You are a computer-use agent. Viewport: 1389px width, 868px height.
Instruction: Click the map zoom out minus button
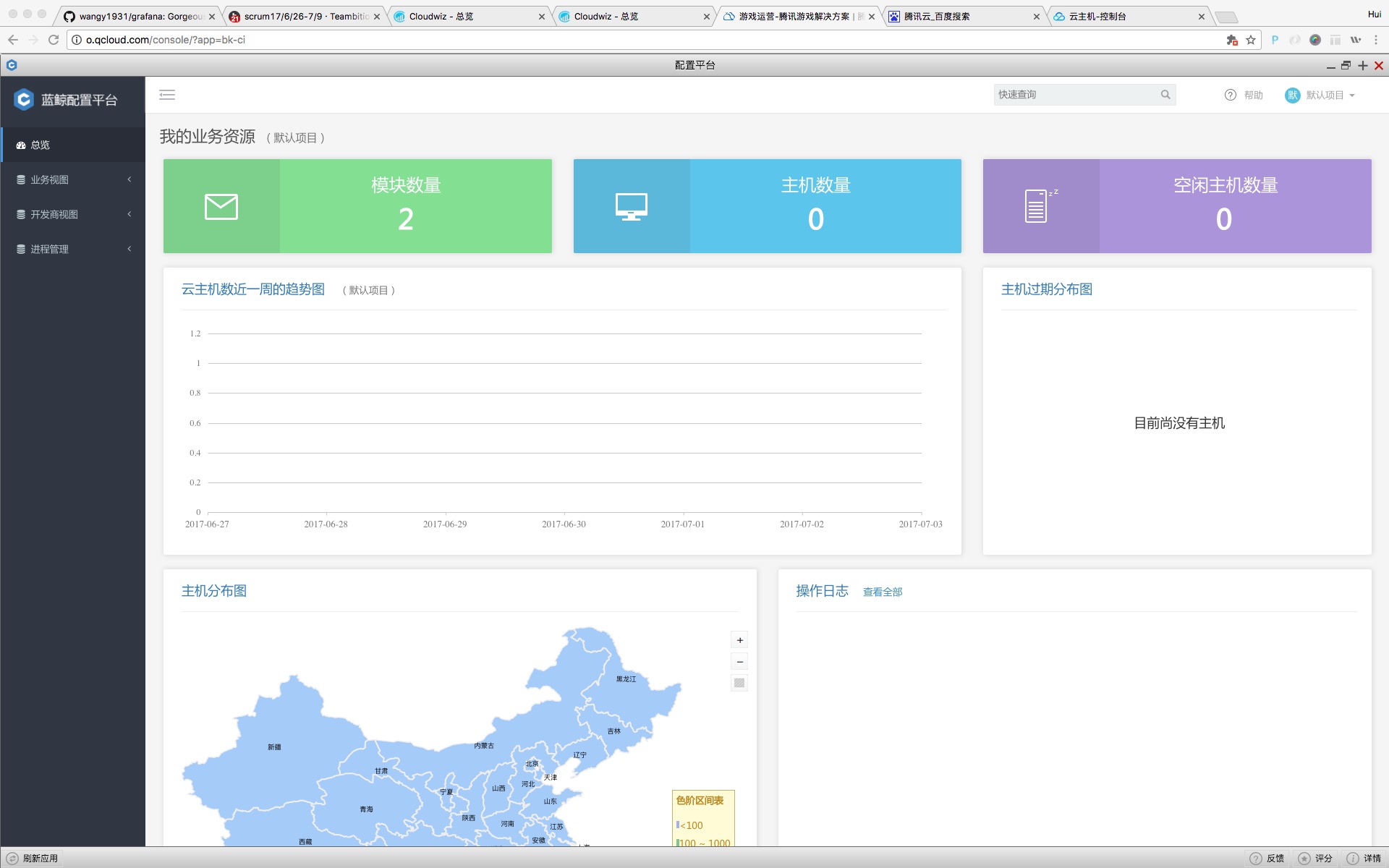[739, 662]
